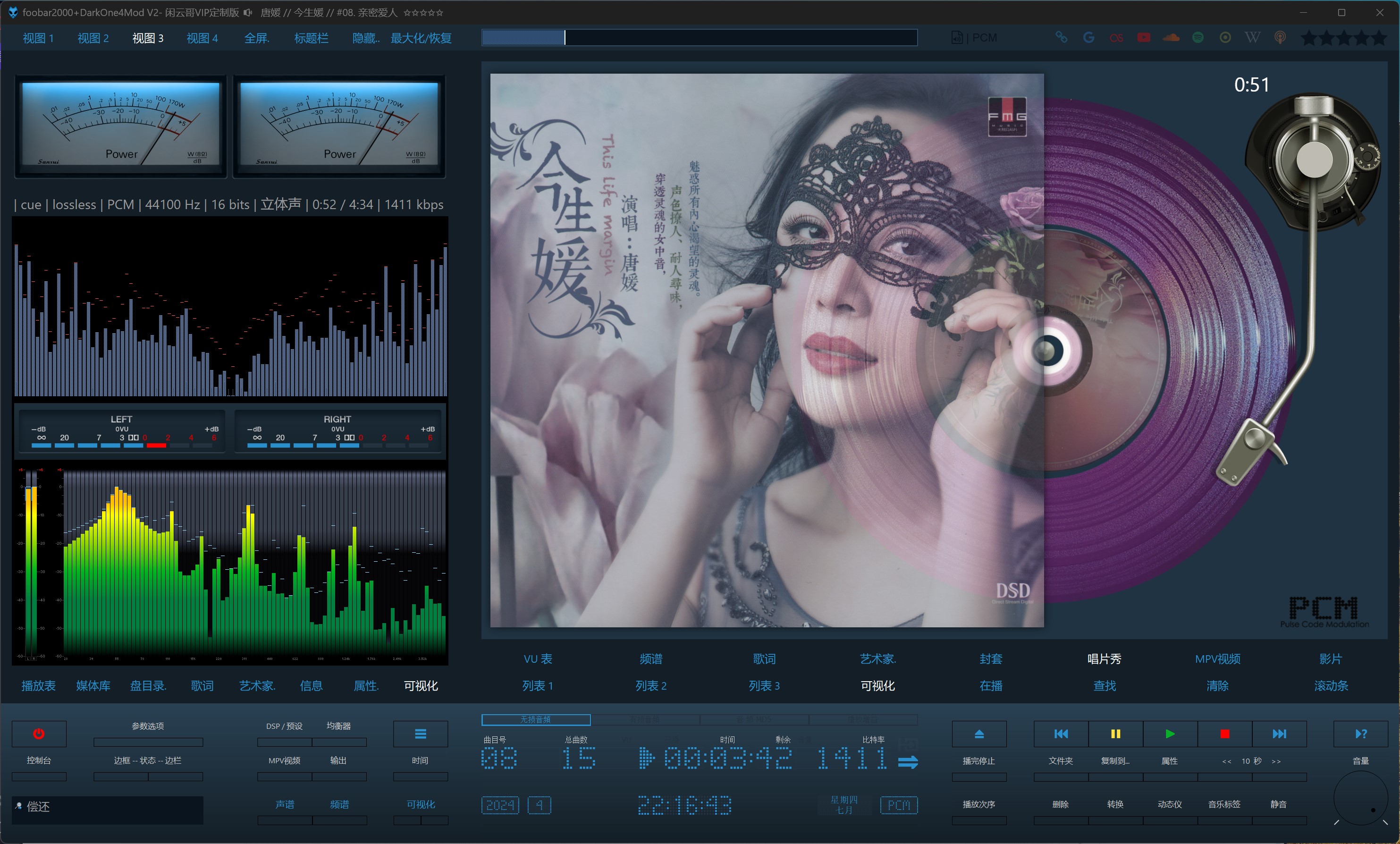Screen dimensions: 1400x844
Task: Click 查找 search button
Action: tap(1105, 685)
